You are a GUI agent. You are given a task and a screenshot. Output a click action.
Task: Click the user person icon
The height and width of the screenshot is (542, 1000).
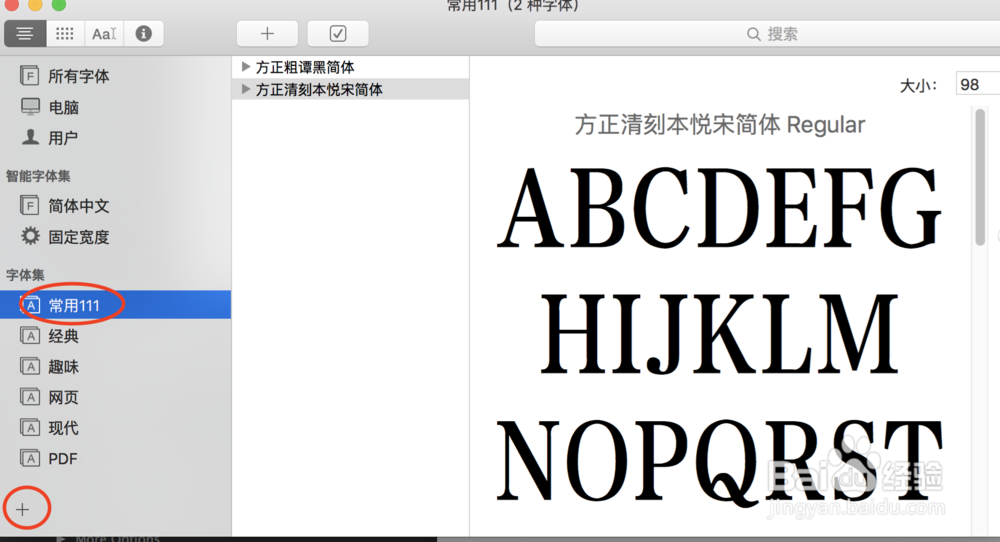[30, 136]
